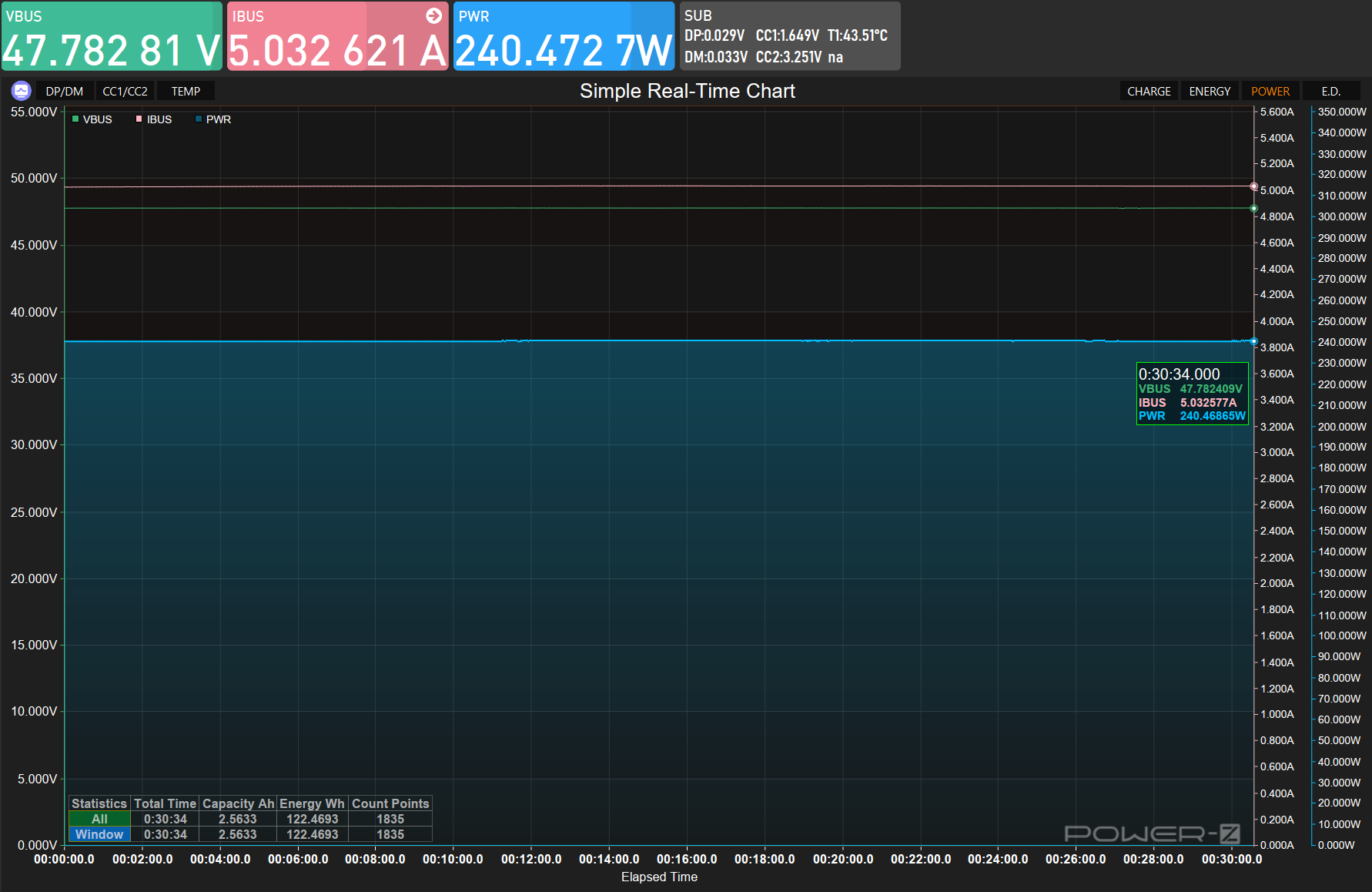Screen dimensions: 1372x892
Task: Click the IBUS current readout panel
Action: (337, 36)
